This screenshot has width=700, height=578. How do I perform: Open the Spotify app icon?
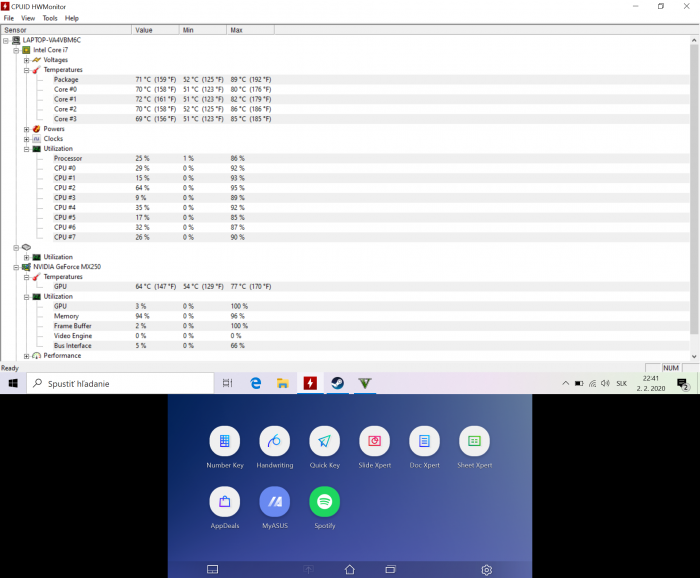(324, 501)
